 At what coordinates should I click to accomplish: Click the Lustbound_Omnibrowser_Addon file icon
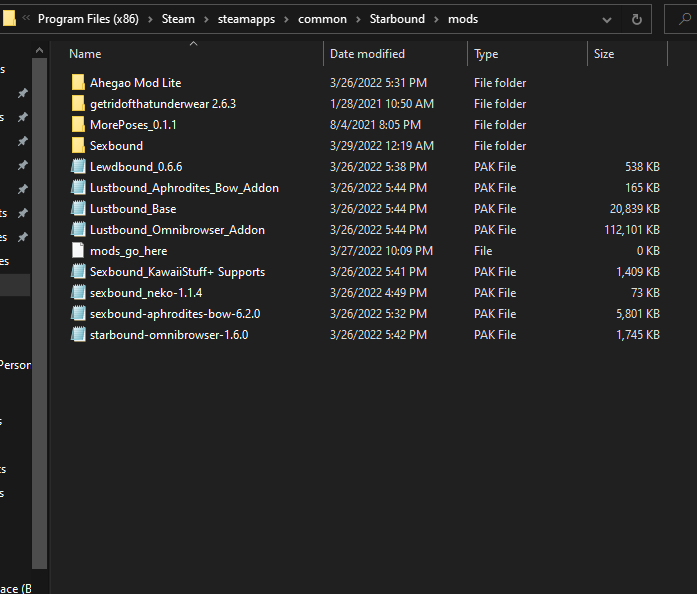[78, 229]
